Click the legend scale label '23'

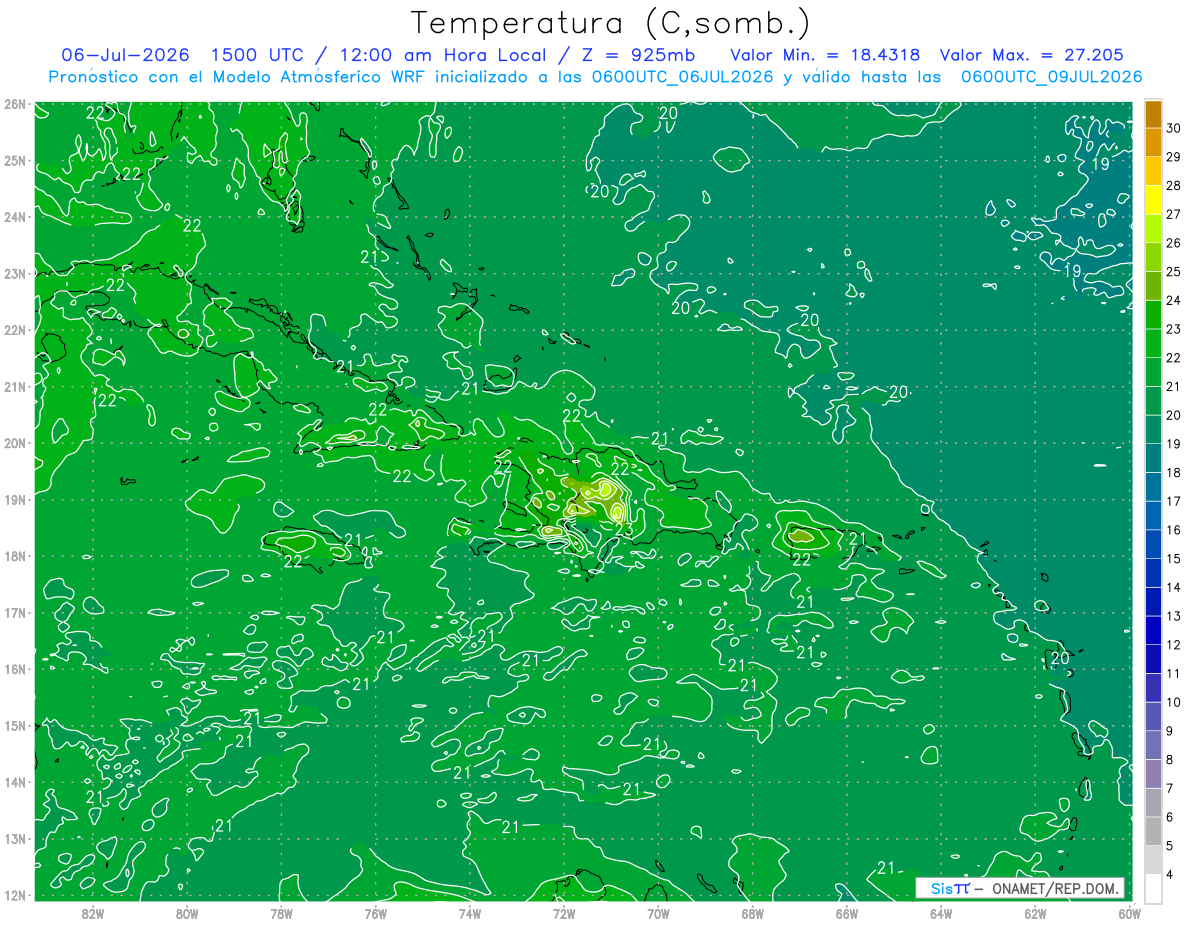pos(1173,329)
